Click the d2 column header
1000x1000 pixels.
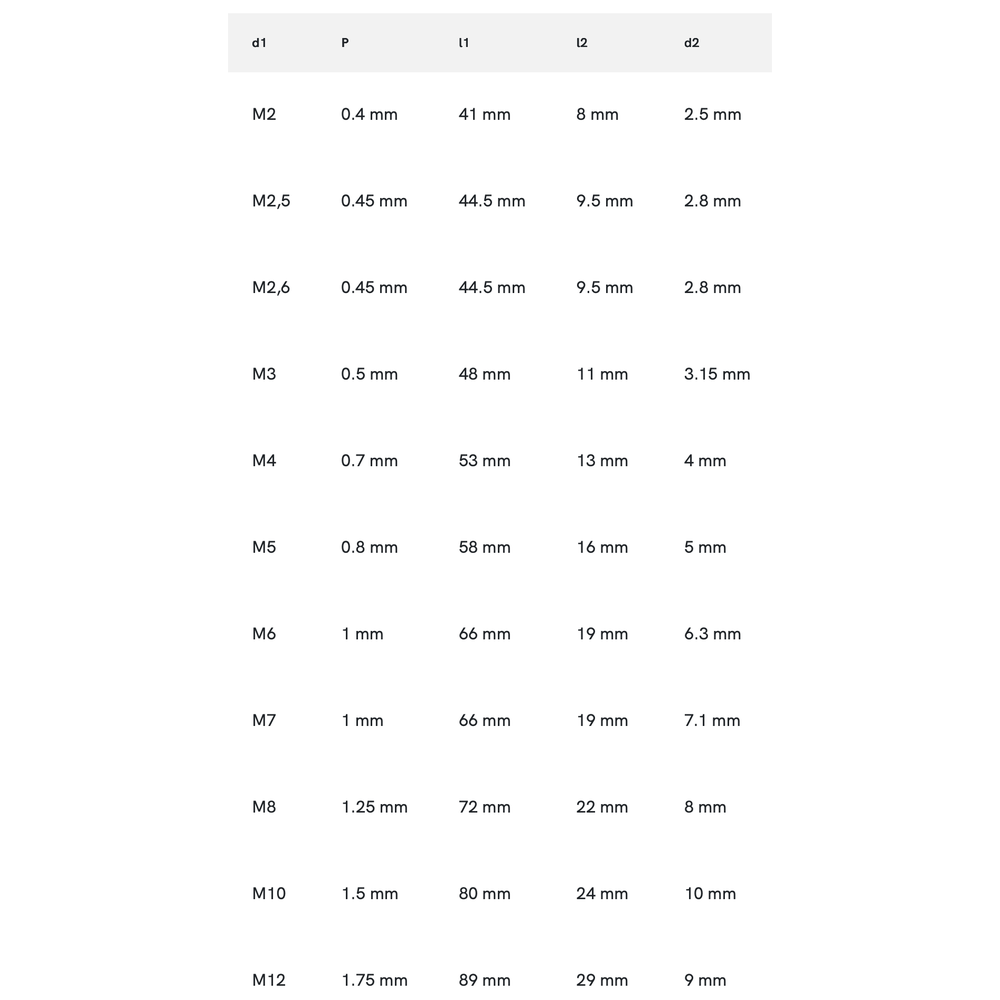691,43
